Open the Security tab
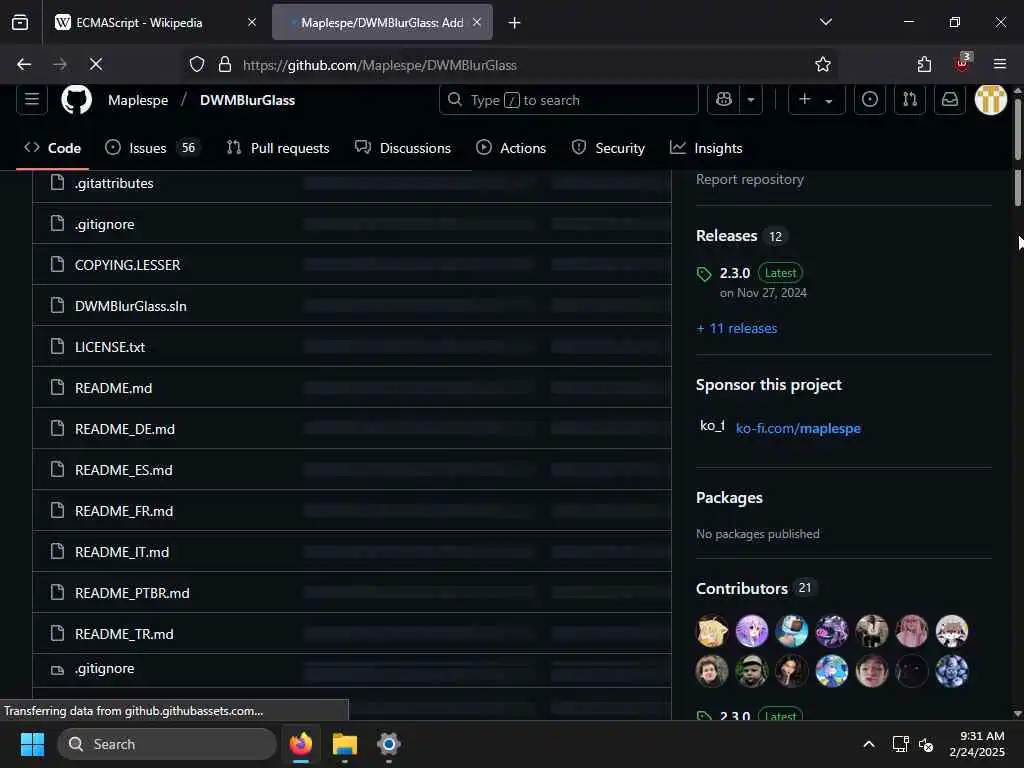Screen dimensions: 1024x768 point(608,148)
